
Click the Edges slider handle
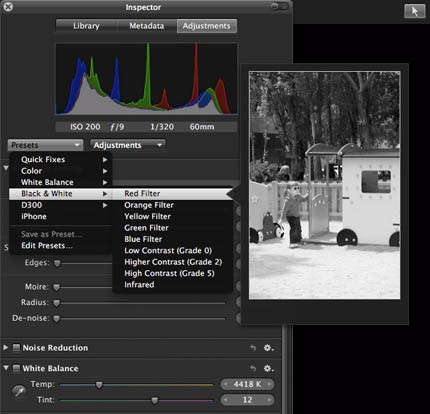(57, 263)
